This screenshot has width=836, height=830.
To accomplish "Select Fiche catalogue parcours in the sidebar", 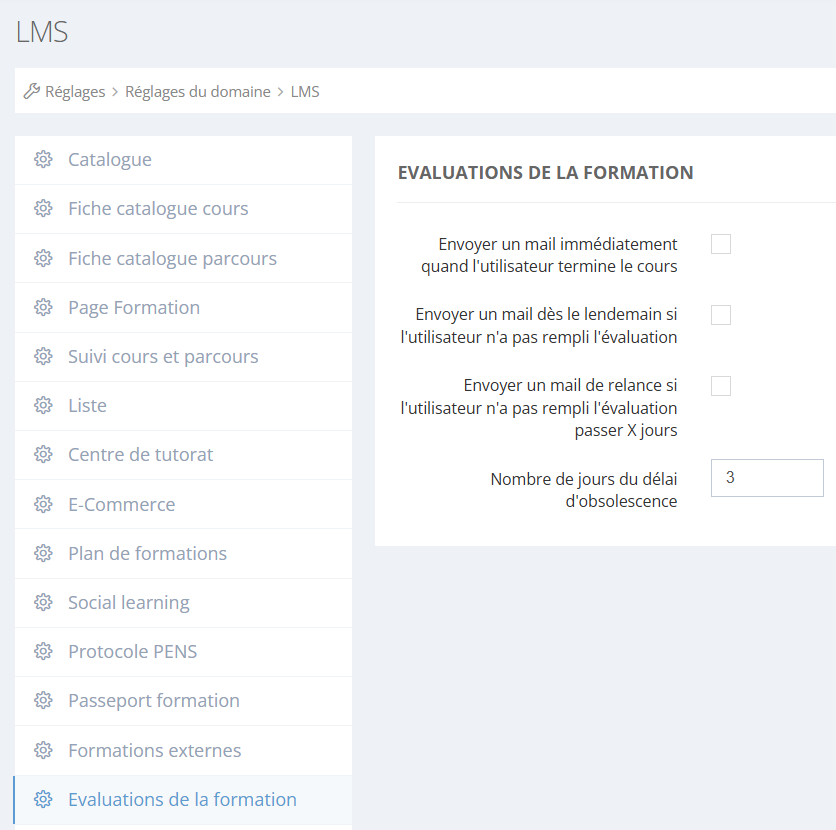I will tap(172, 259).
